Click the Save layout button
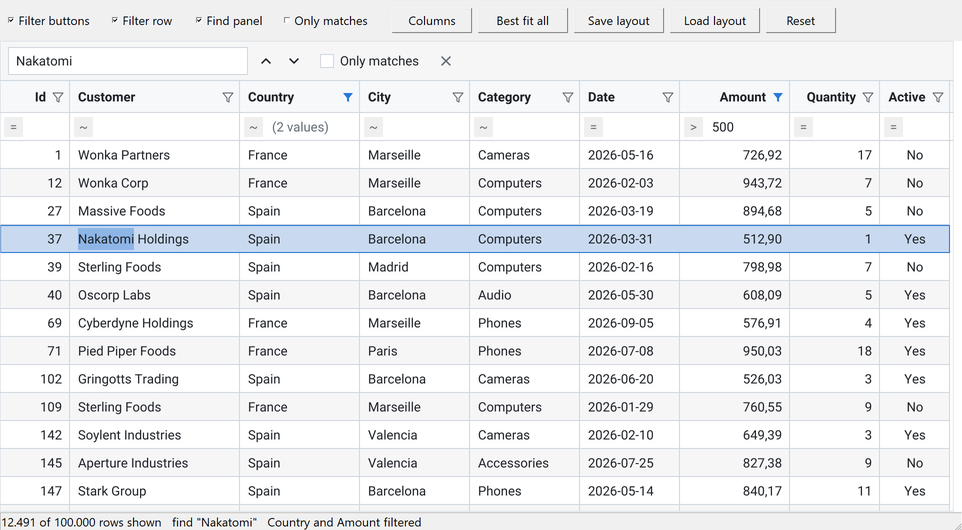The width and height of the screenshot is (962, 530). point(618,20)
